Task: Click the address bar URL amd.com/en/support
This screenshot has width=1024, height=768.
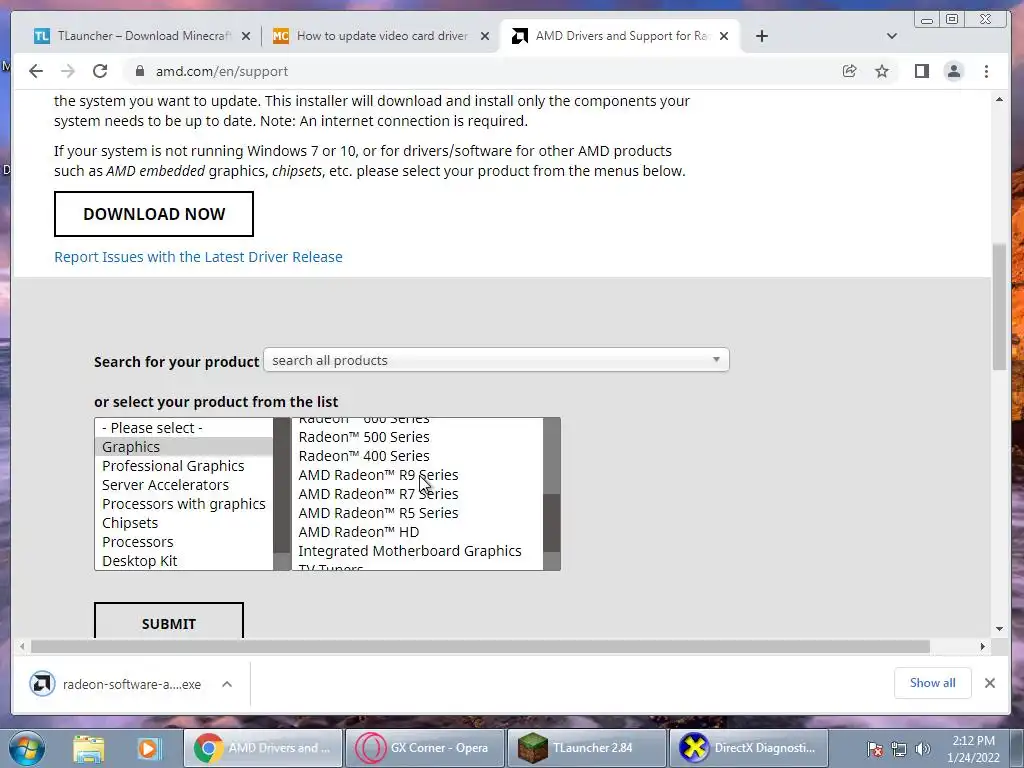Action: coord(221,71)
